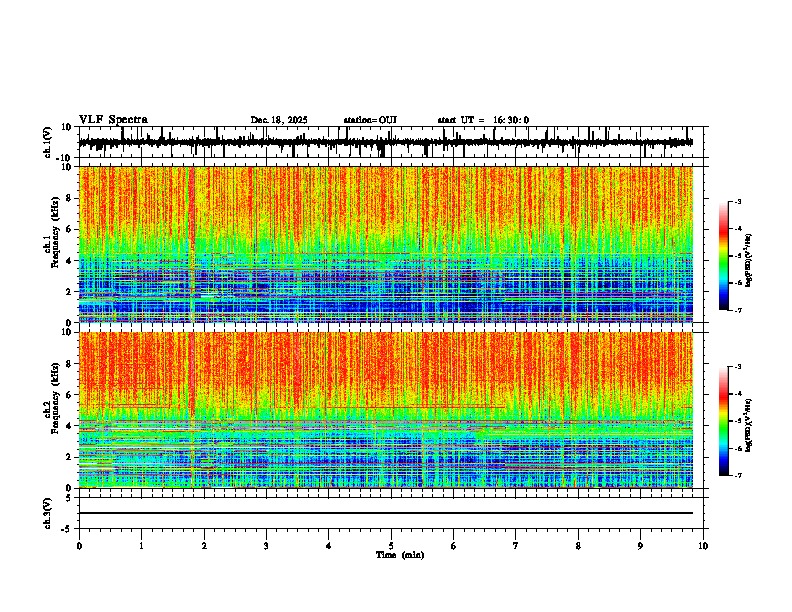Click time axis tick label "4"
The height and width of the screenshot is (612, 792).
328,546
